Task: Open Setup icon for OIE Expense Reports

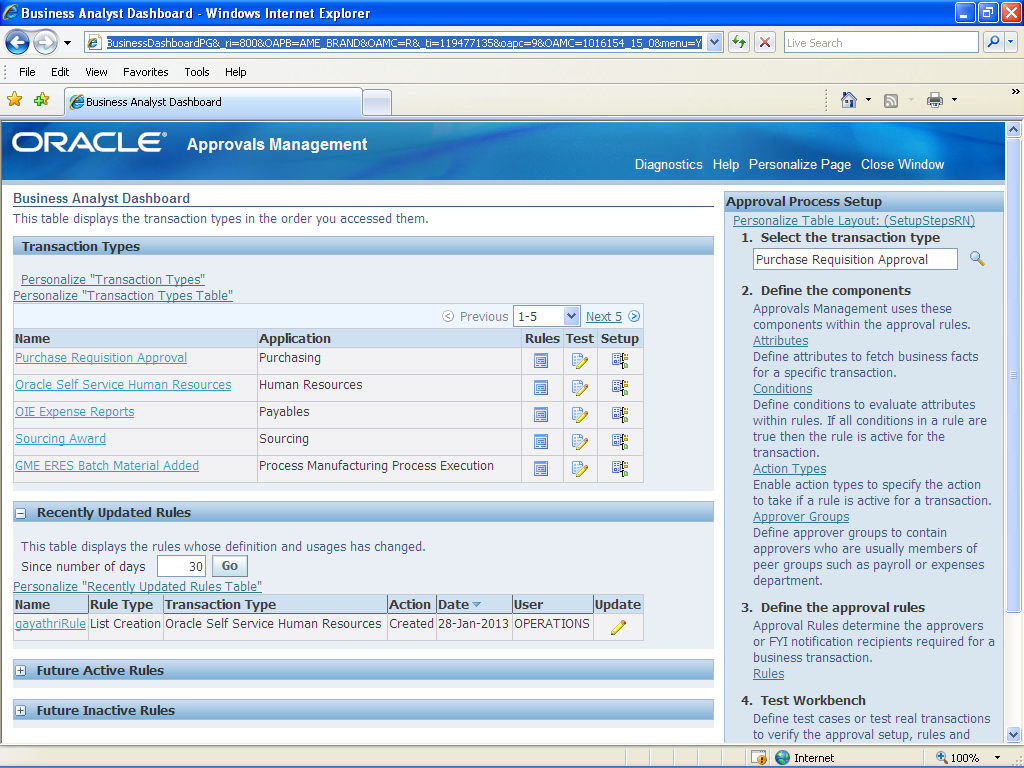Action: pyautogui.click(x=620, y=415)
